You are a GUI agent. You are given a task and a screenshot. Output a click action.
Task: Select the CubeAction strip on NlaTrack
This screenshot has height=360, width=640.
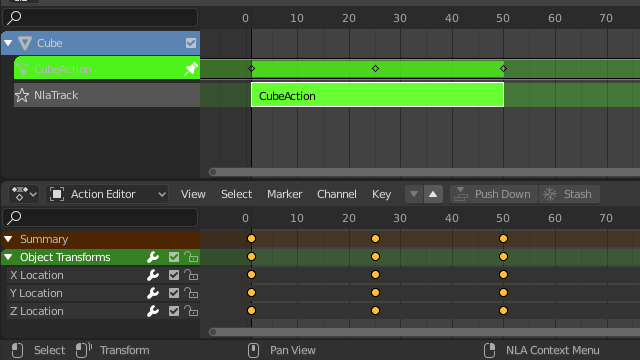point(378,95)
